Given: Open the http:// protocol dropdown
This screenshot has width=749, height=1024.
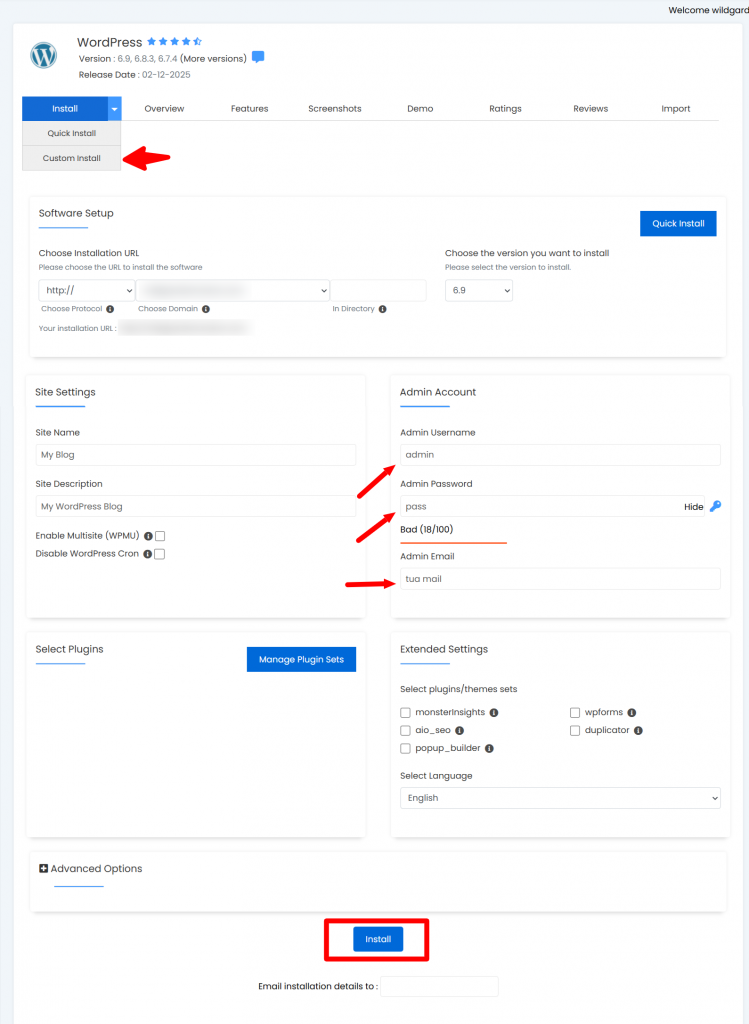Looking at the screenshot, I should [x=87, y=290].
